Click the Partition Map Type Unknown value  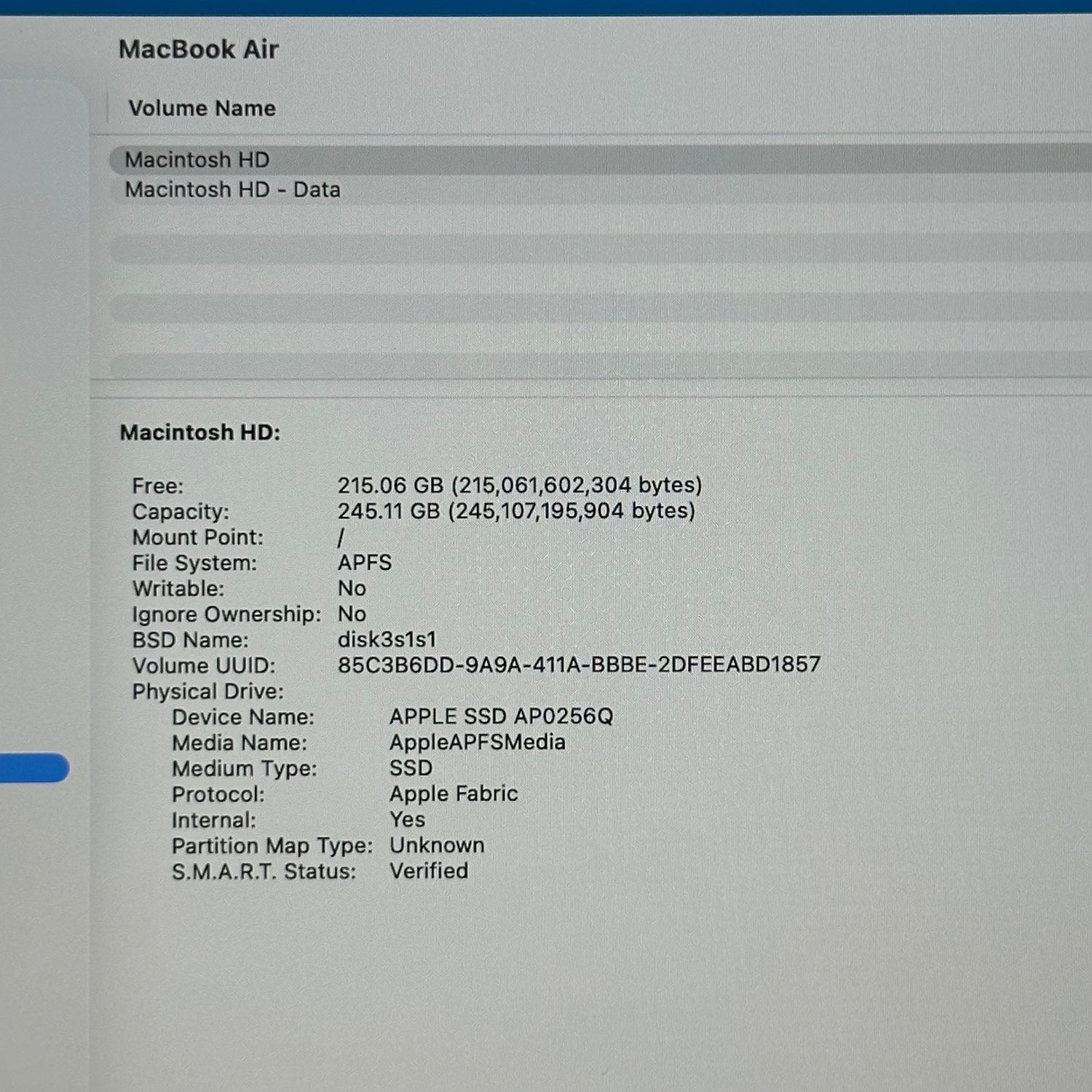(436, 845)
